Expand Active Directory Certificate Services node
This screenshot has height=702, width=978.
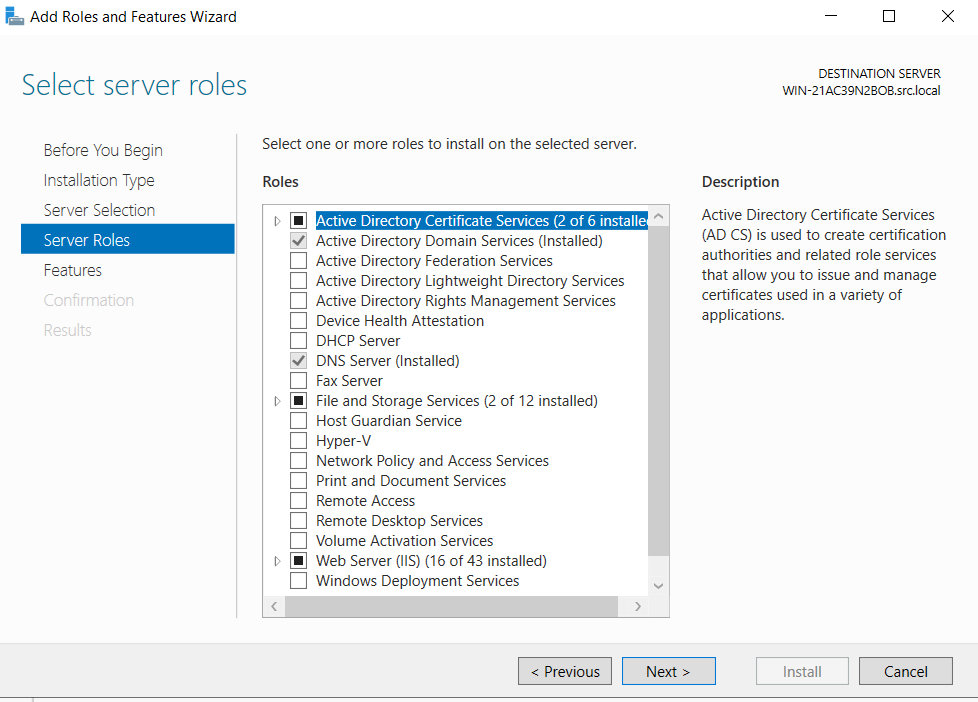pyautogui.click(x=278, y=221)
